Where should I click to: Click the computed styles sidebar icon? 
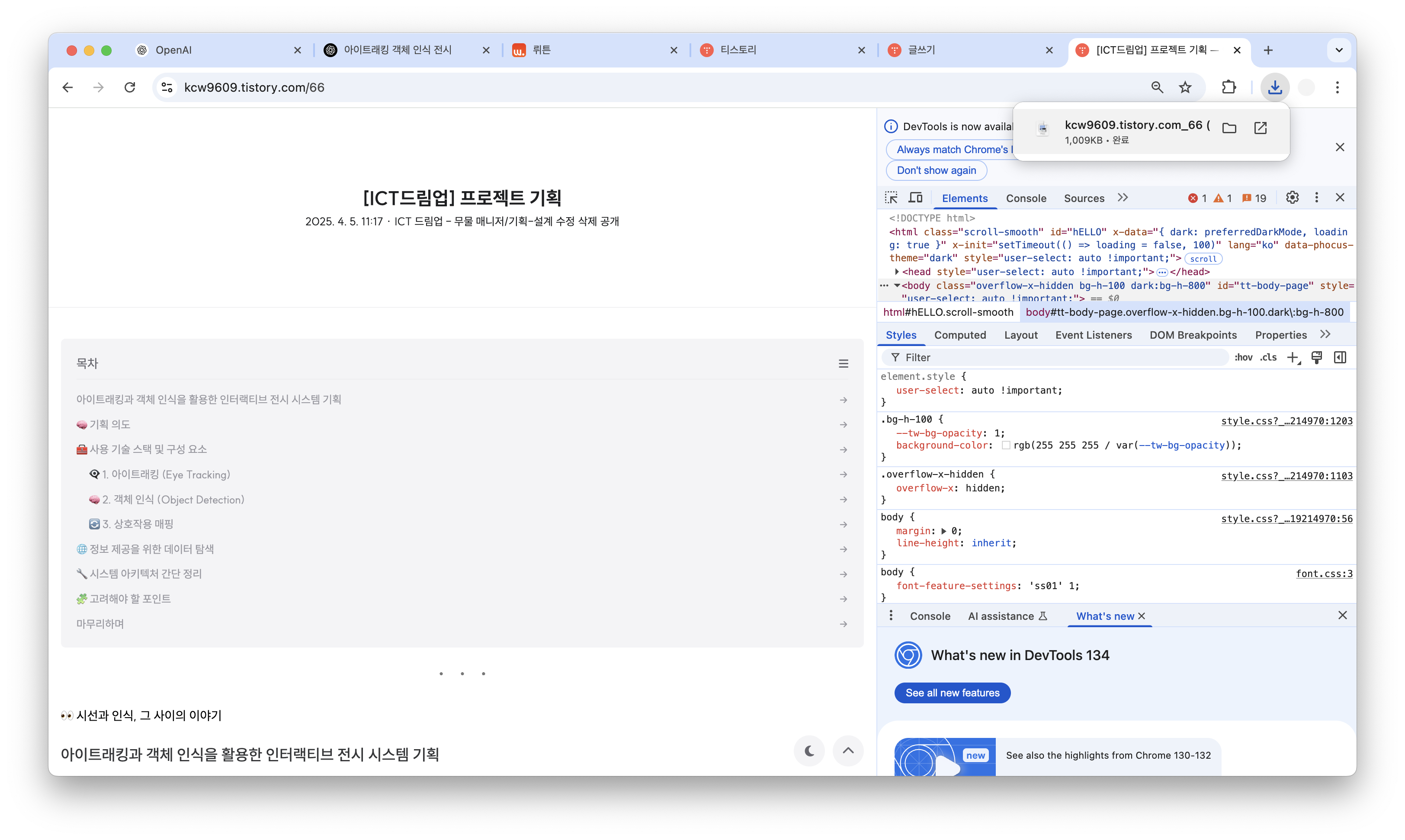tap(1339, 357)
